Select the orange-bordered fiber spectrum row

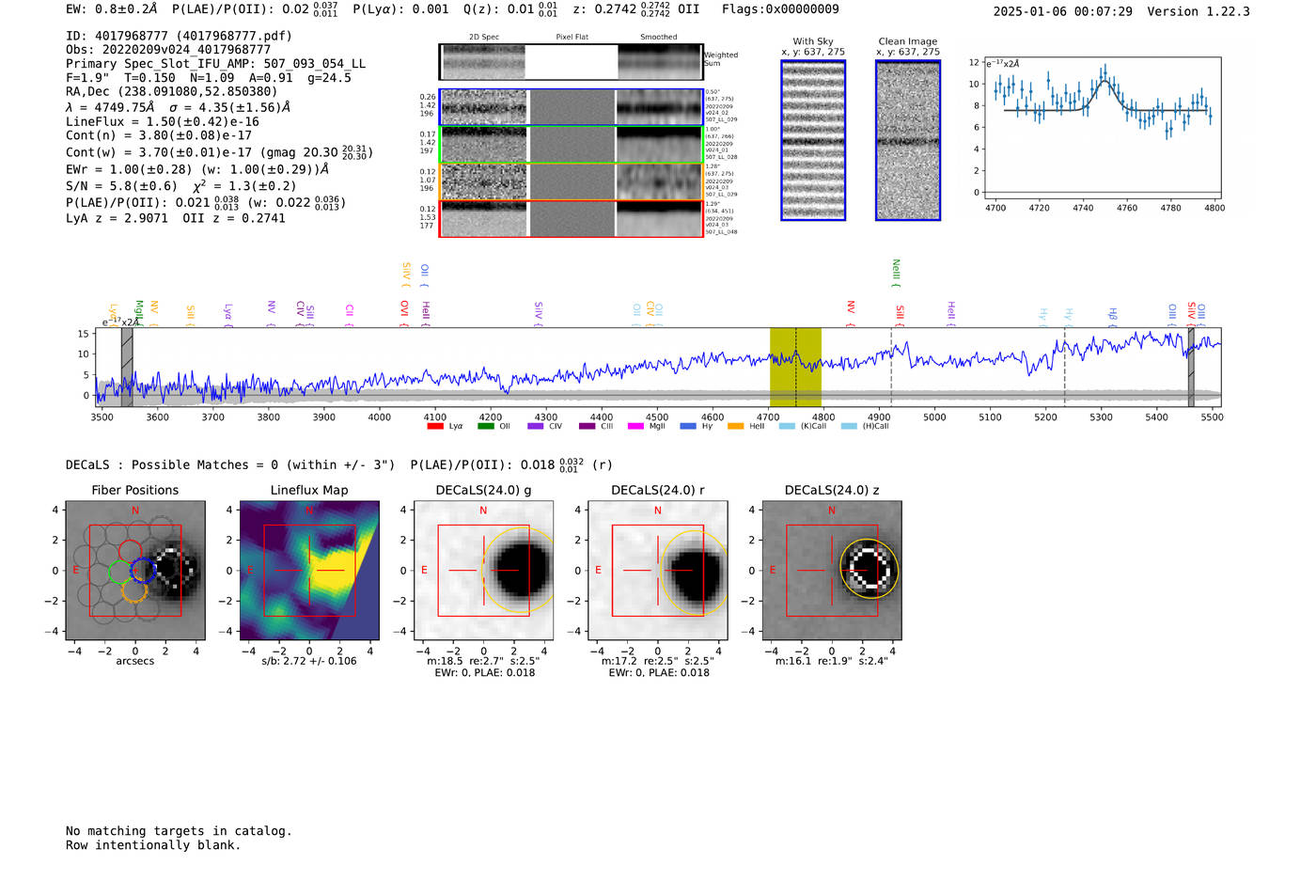coord(571,181)
